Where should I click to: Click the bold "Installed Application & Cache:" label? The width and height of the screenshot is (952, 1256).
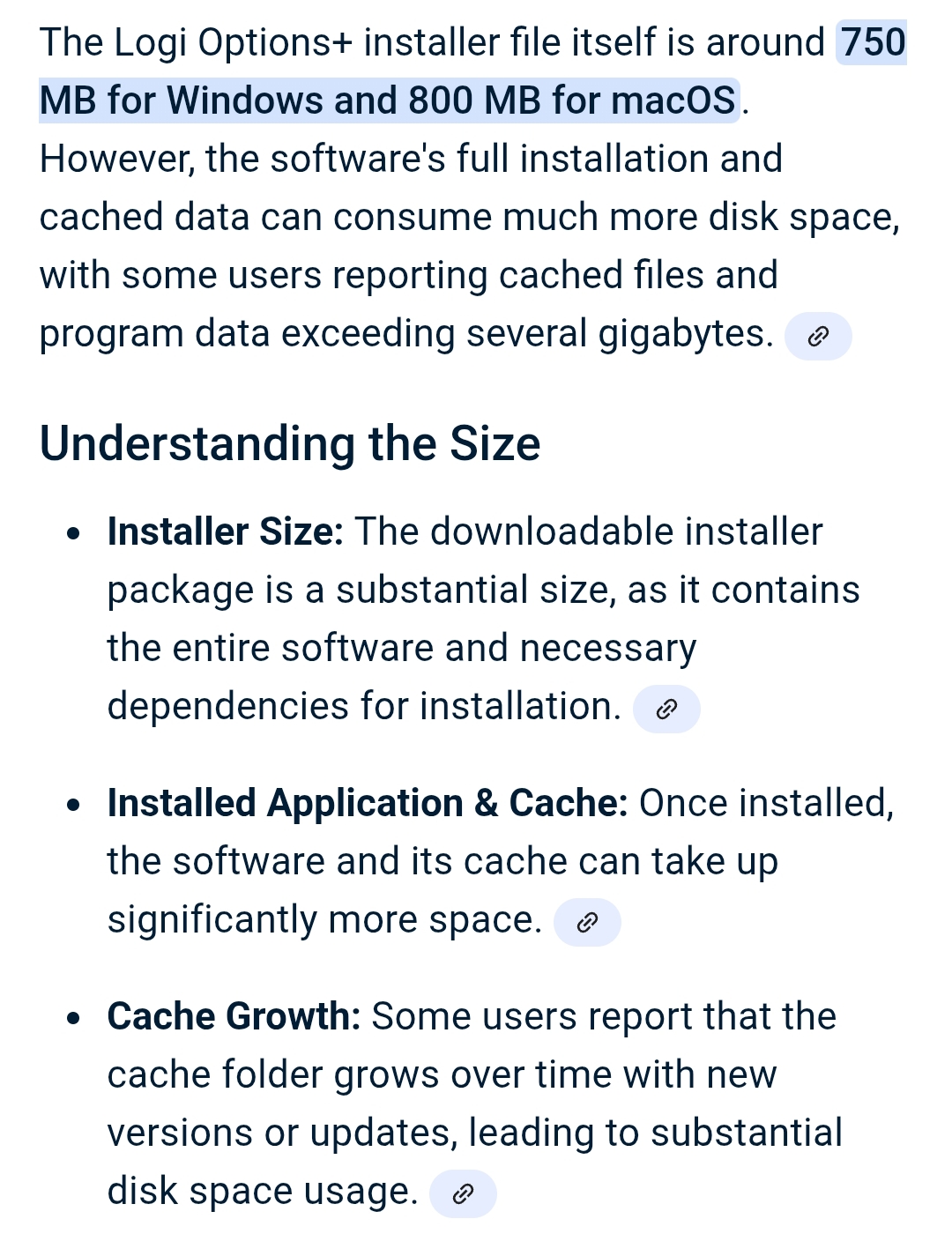click(x=367, y=804)
